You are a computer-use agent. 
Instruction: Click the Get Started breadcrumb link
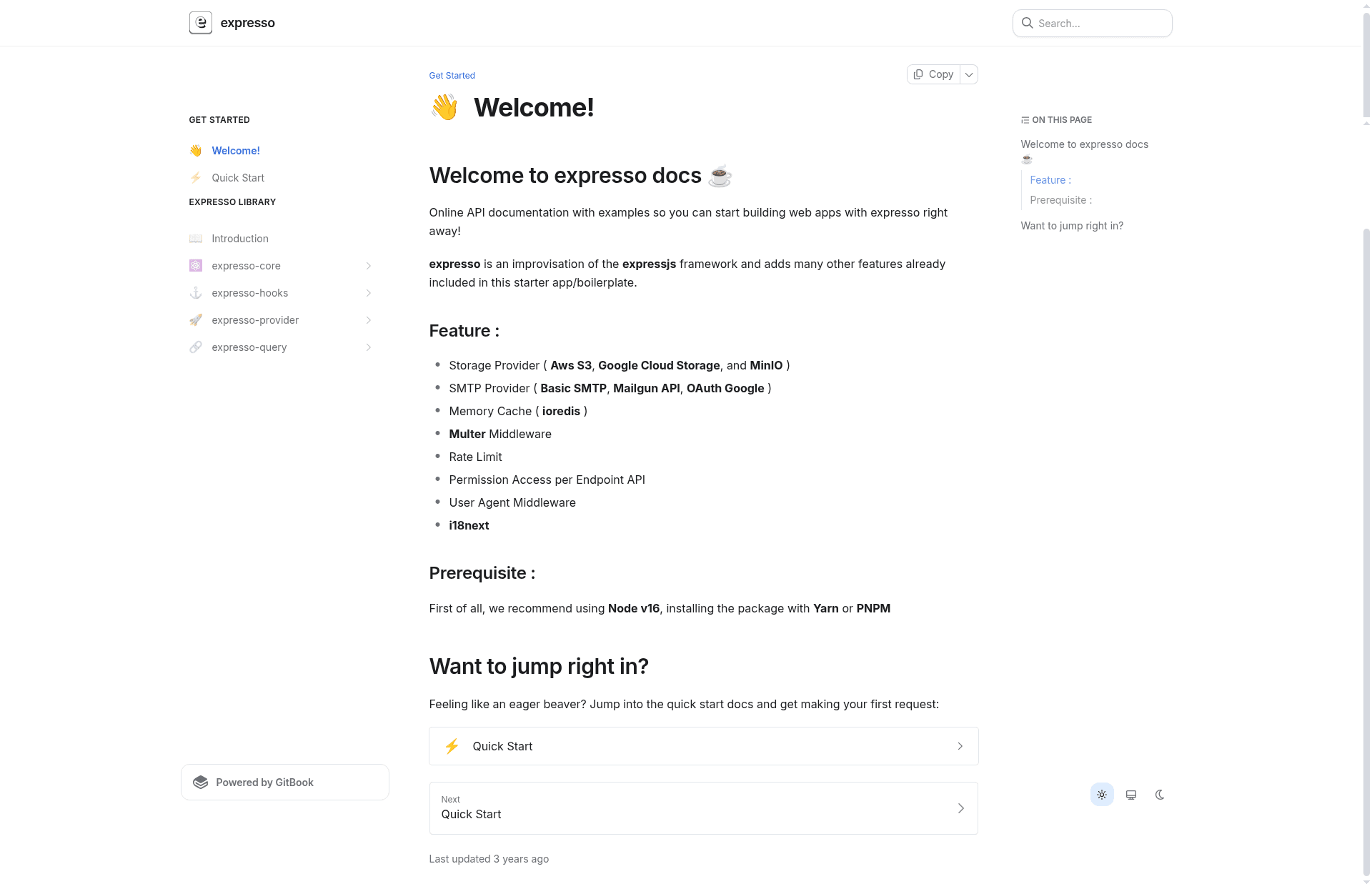coord(452,76)
